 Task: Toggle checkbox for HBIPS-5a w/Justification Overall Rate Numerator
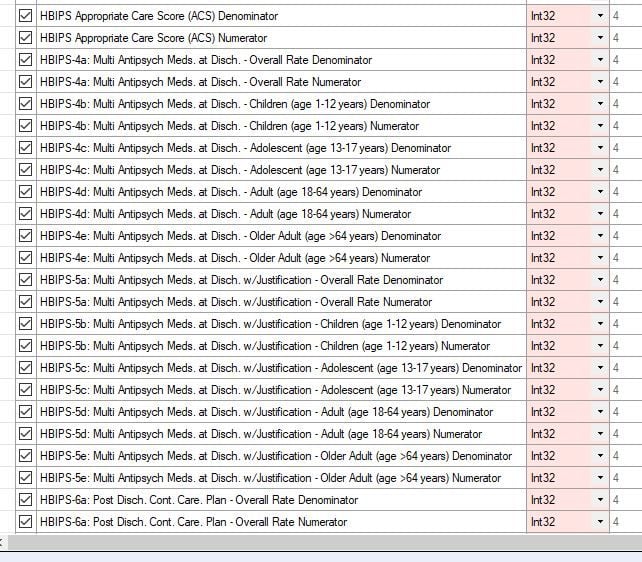click(x=25, y=302)
